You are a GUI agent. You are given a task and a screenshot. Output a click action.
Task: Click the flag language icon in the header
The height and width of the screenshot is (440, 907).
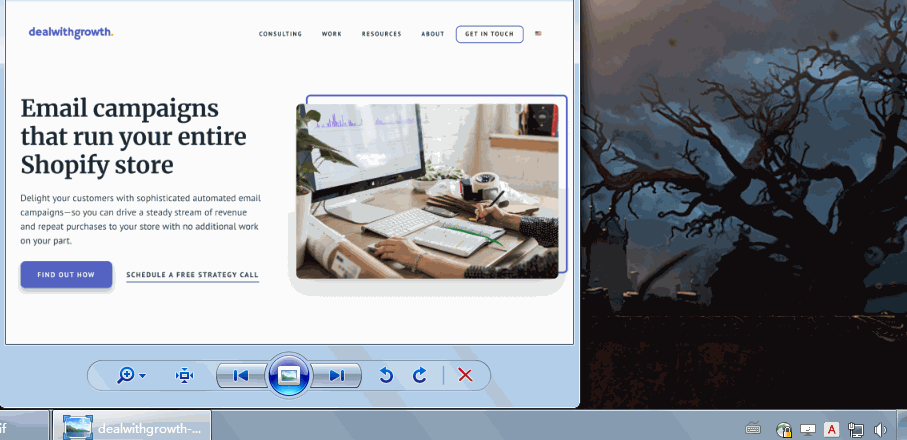point(539,34)
